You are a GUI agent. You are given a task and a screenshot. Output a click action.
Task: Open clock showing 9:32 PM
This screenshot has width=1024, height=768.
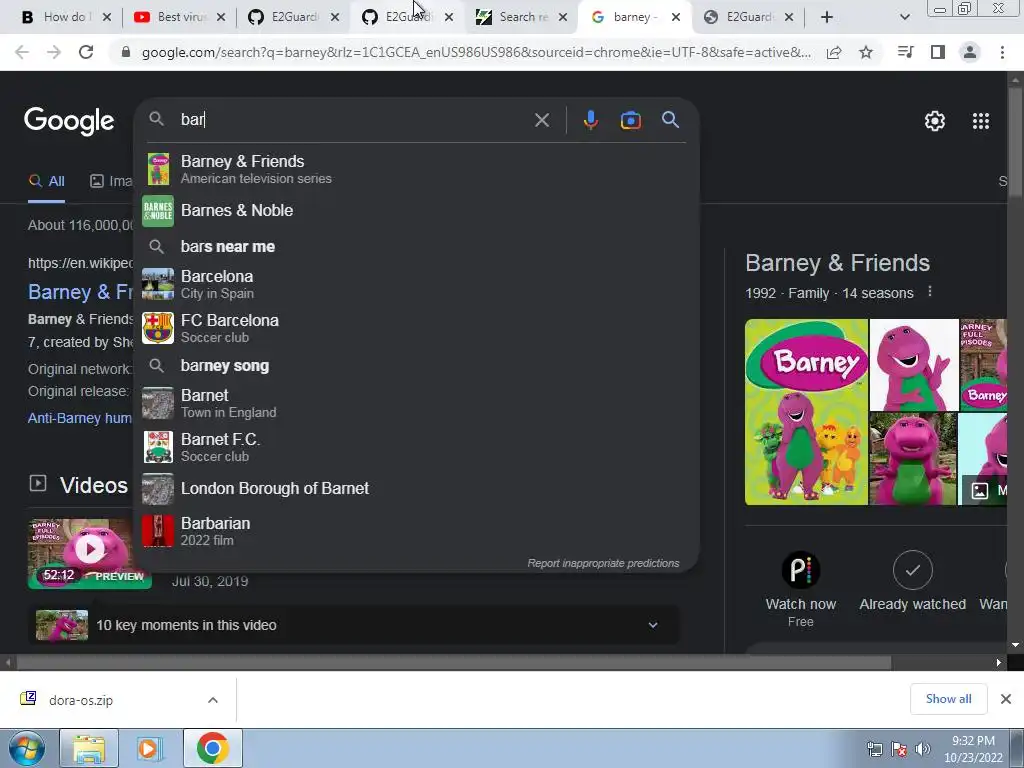click(x=973, y=749)
